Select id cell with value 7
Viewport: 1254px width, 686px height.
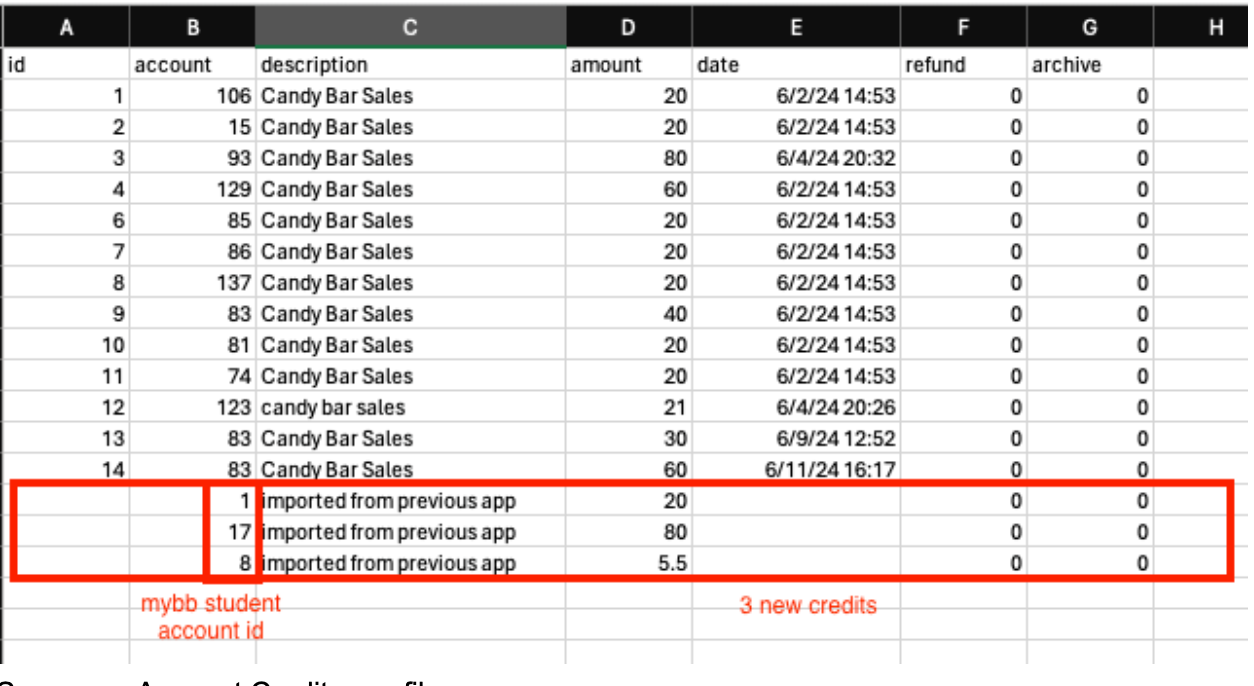(66, 251)
